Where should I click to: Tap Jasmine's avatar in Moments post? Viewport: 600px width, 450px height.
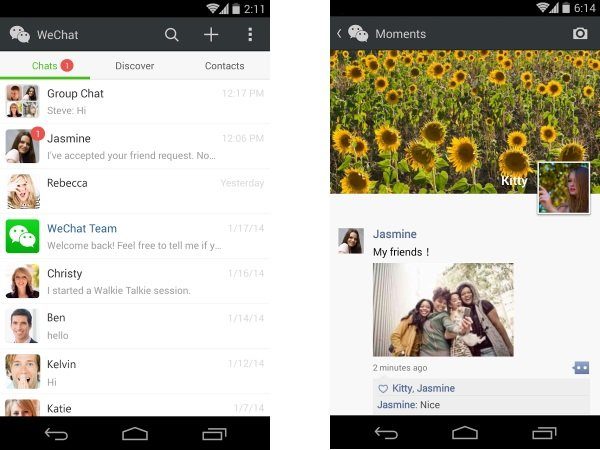(x=351, y=241)
